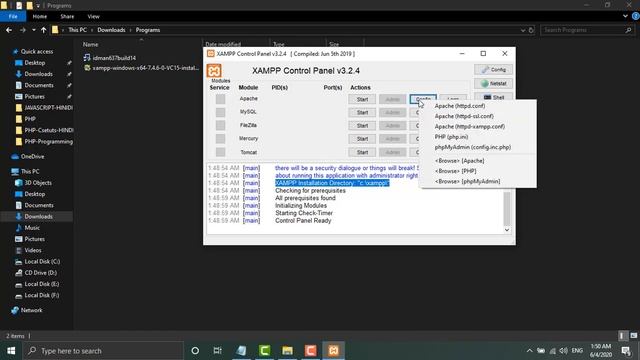Open Music folder in sidebar
Screen dimensions: 640x360
[x=27, y=228]
